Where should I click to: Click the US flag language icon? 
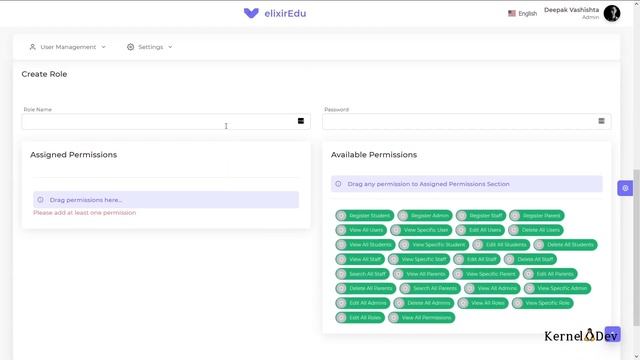(x=512, y=13)
